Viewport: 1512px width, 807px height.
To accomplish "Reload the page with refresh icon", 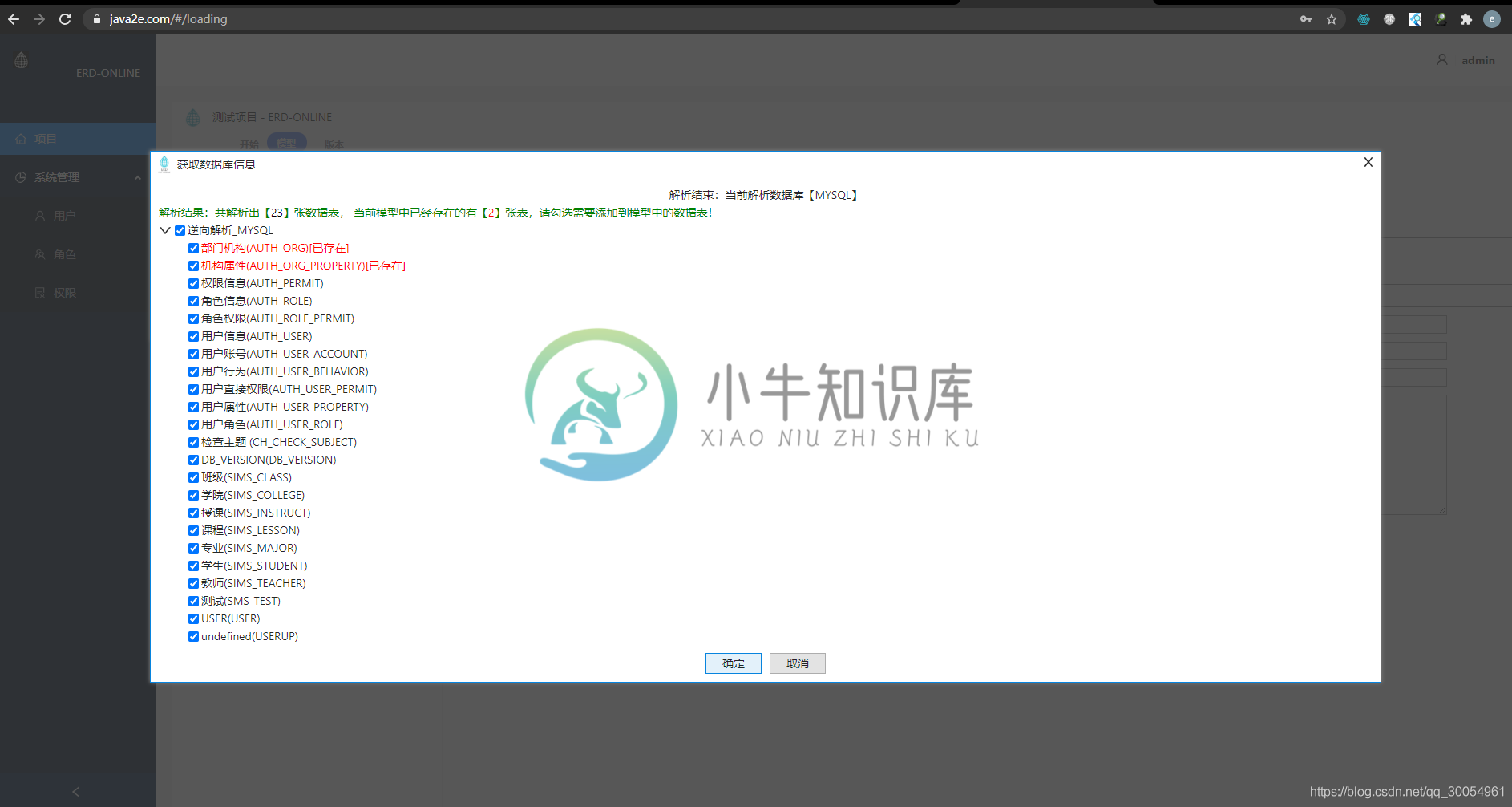I will (65, 19).
